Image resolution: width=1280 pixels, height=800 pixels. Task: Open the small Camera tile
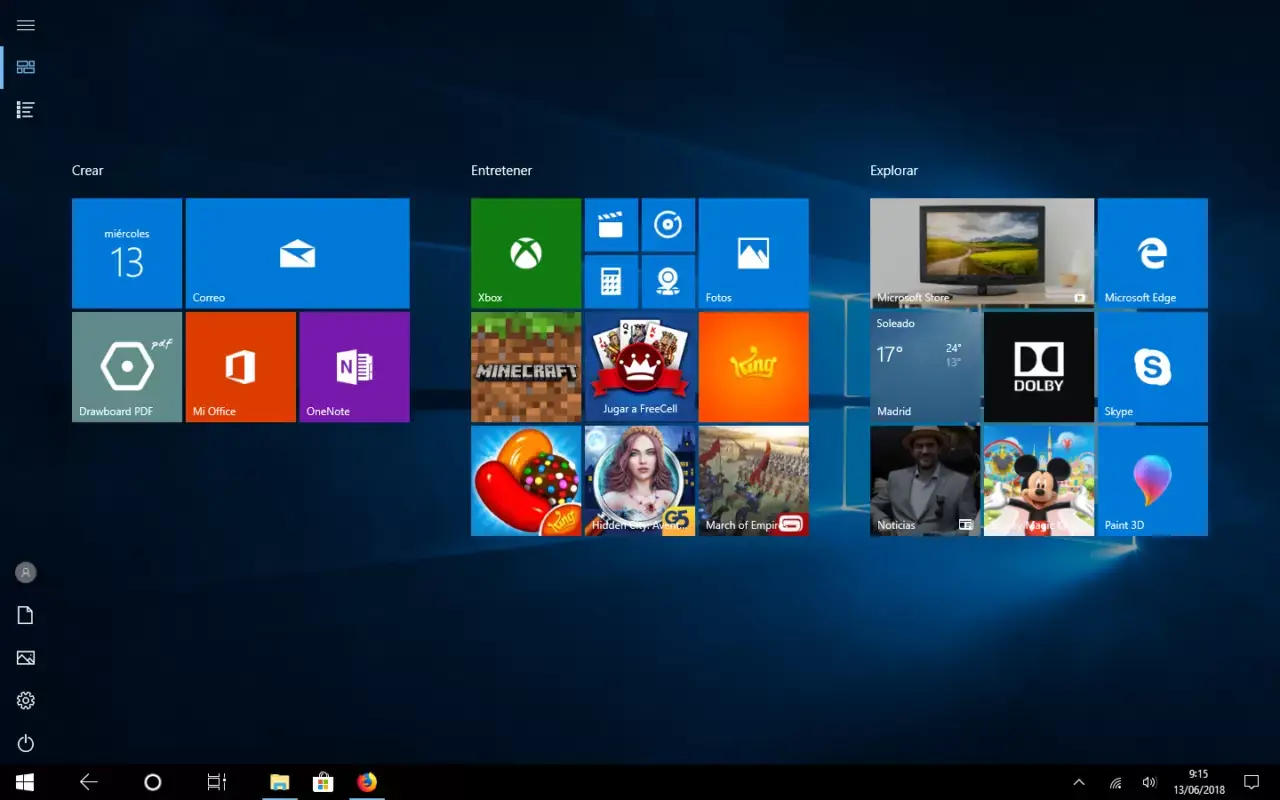[x=668, y=282]
